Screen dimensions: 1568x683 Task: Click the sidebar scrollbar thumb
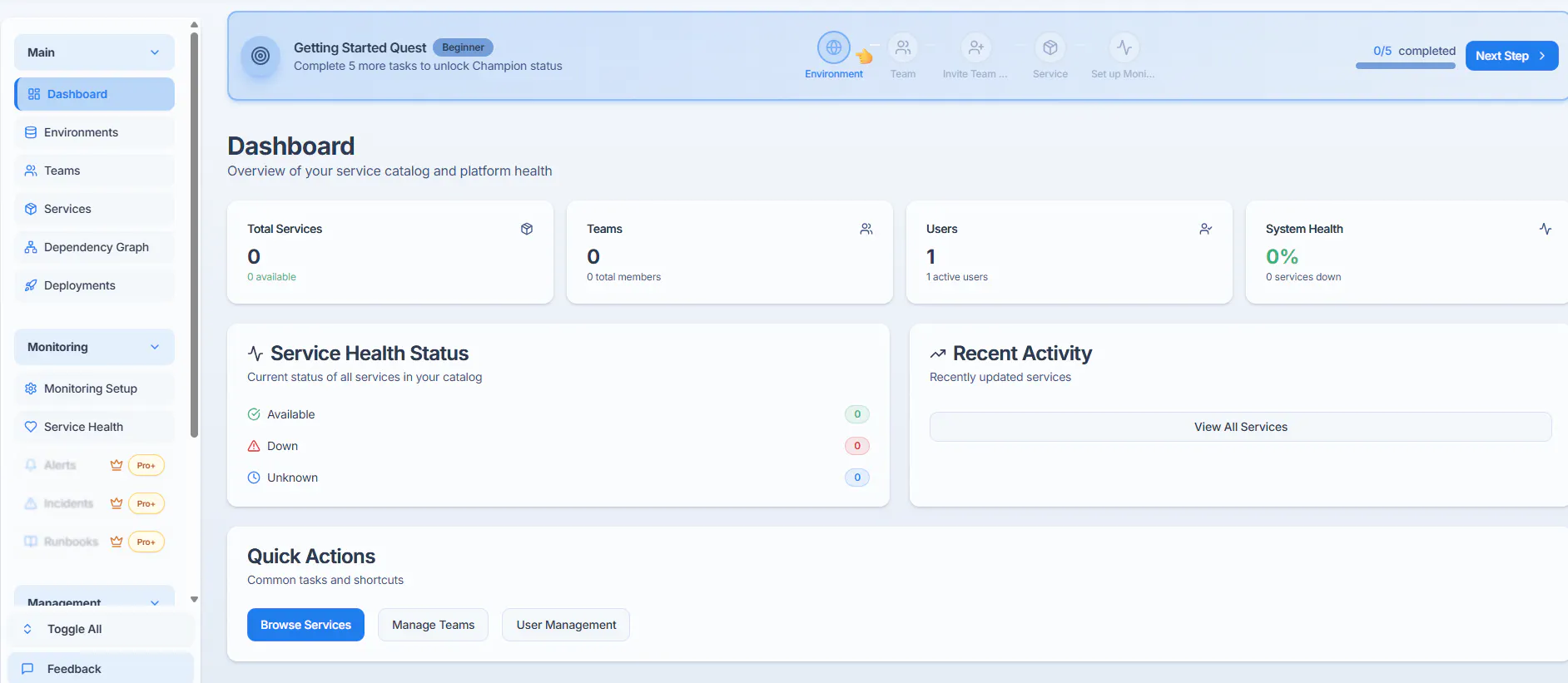point(194,235)
